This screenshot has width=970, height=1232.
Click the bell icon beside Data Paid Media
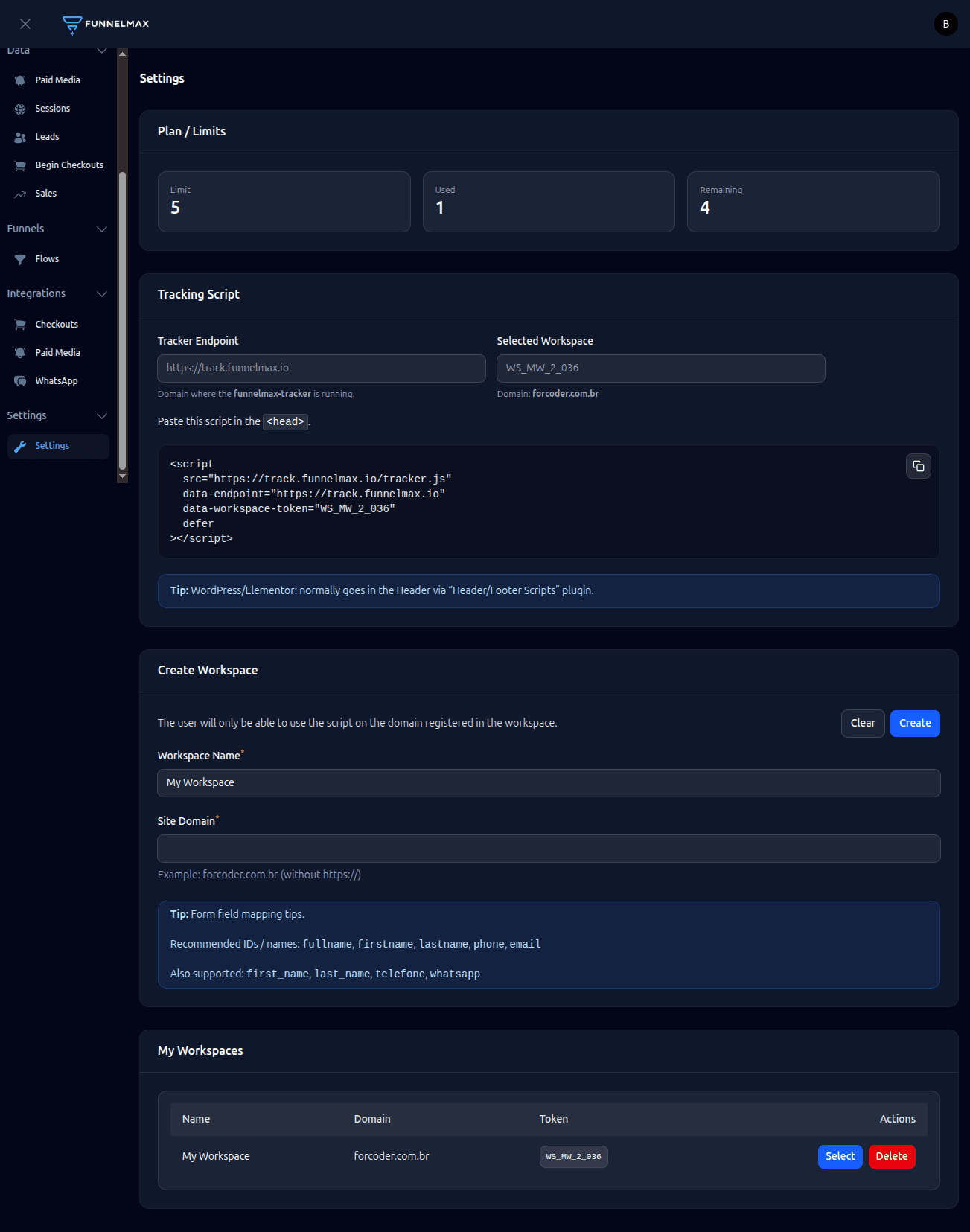point(20,80)
